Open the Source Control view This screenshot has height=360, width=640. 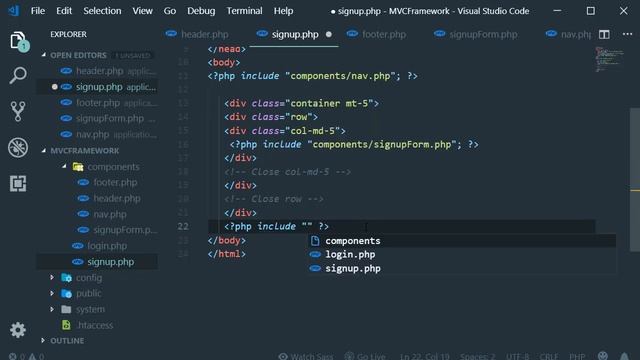point(18,111)
